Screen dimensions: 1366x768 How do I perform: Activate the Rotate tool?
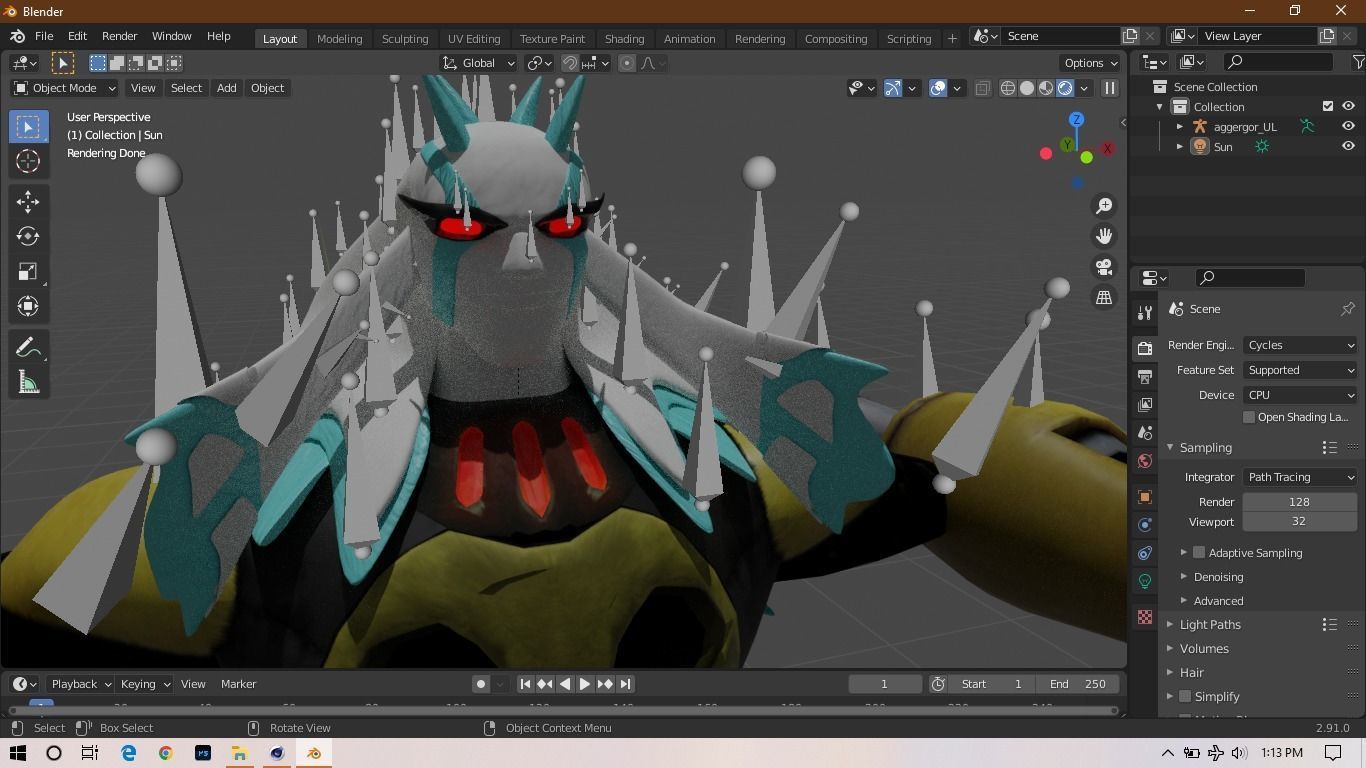(x=28, y=236)
